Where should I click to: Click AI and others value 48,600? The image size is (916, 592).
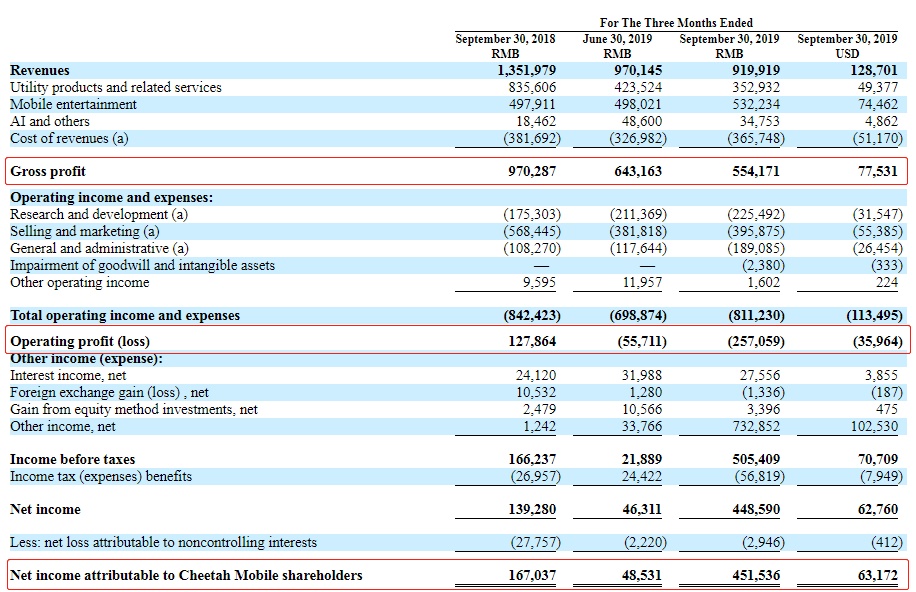coord(642,122)
